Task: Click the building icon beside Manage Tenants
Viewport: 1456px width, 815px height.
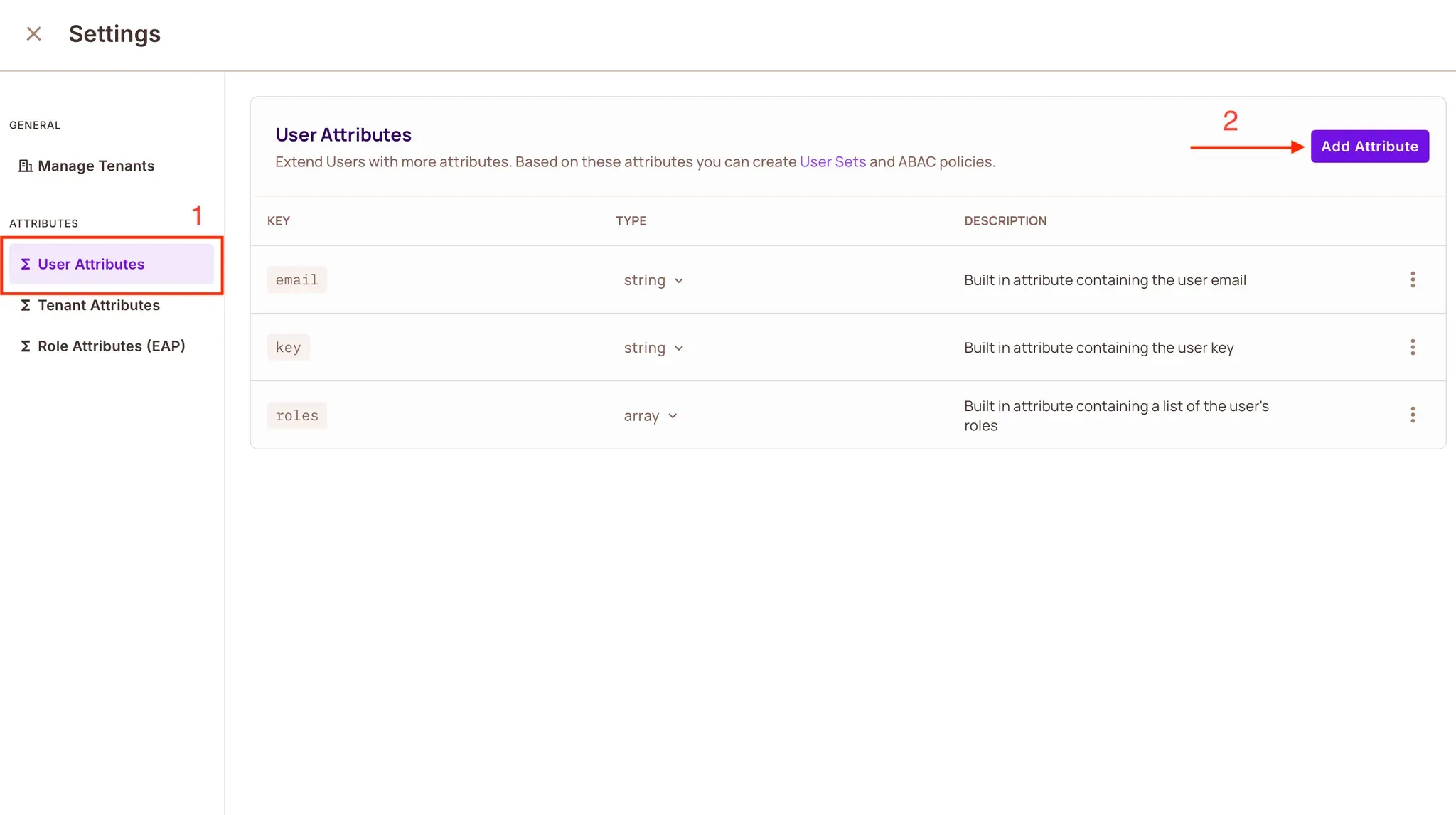Action: tap(25, 166)
